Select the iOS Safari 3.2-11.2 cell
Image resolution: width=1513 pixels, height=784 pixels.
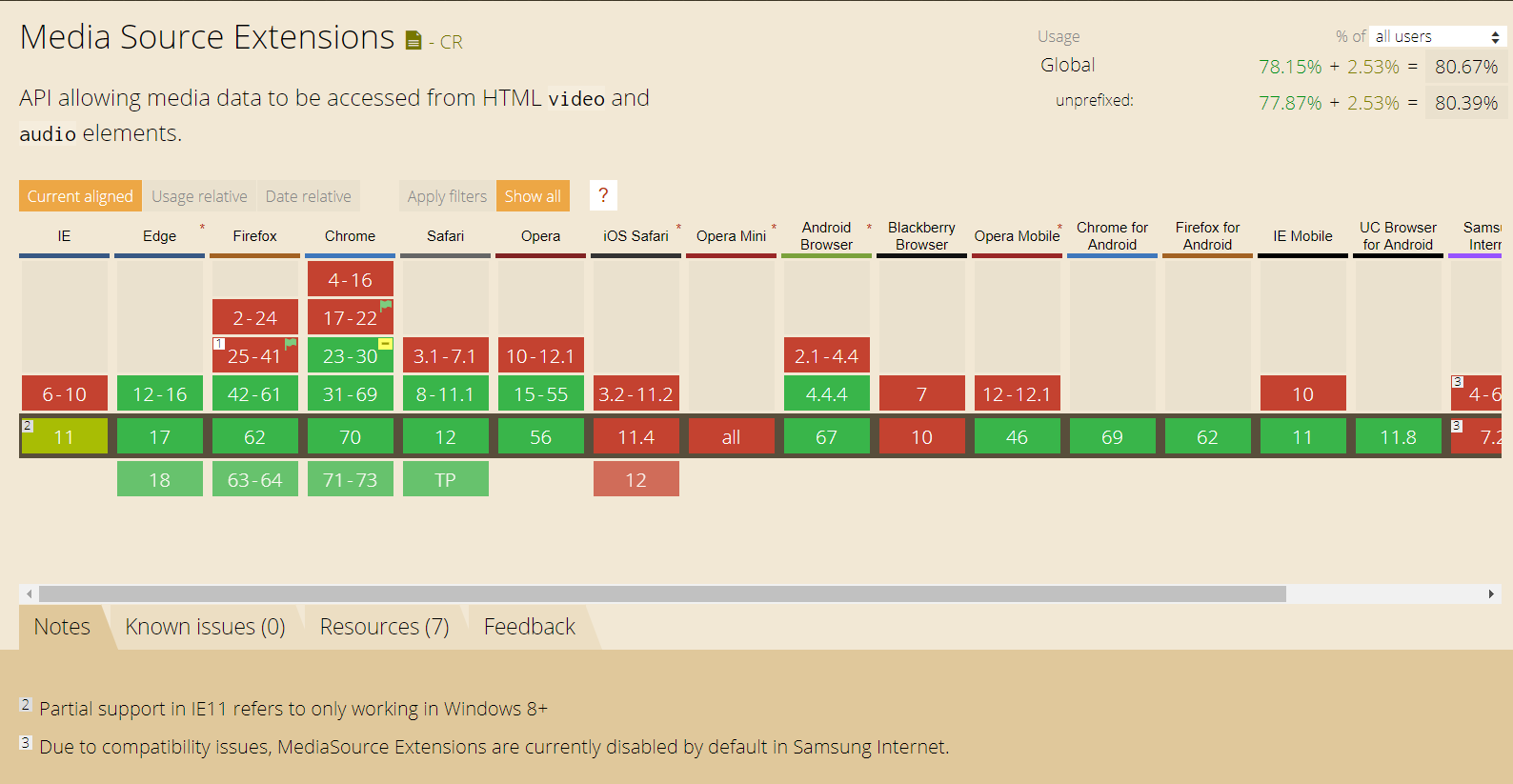636,393
